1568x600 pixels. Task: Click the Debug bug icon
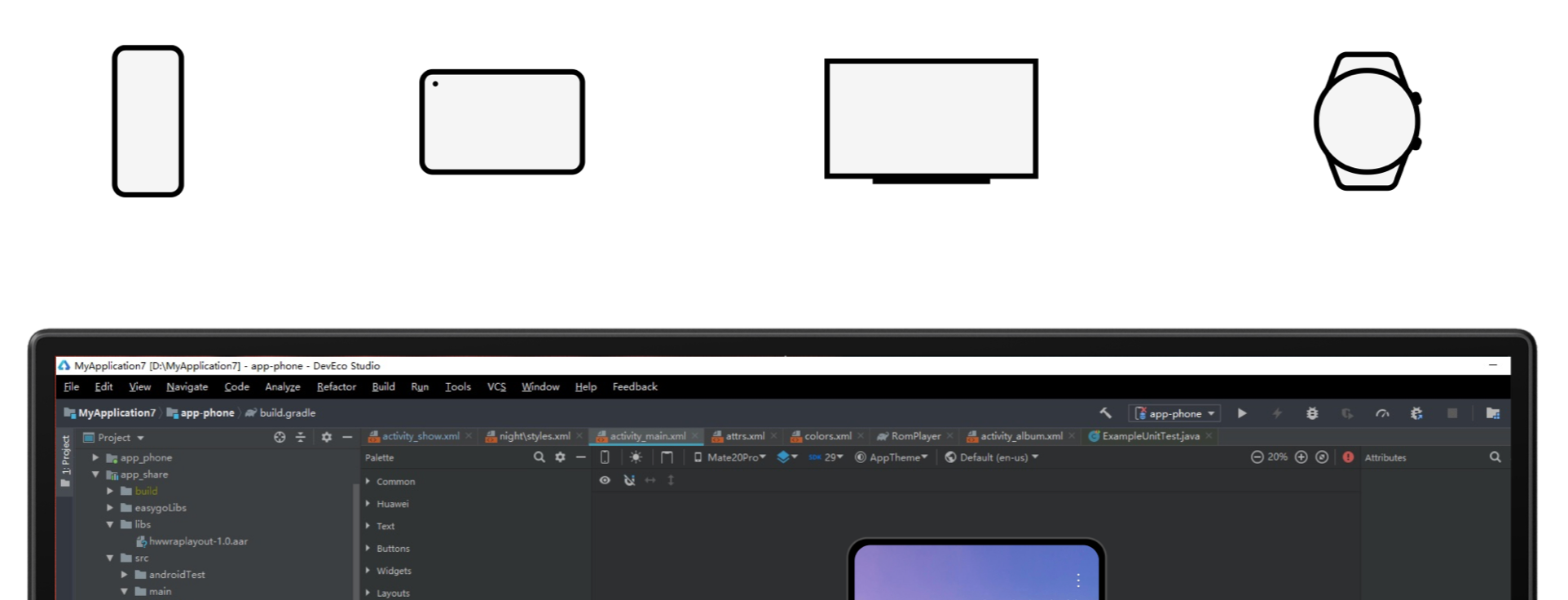point(1312,413)
